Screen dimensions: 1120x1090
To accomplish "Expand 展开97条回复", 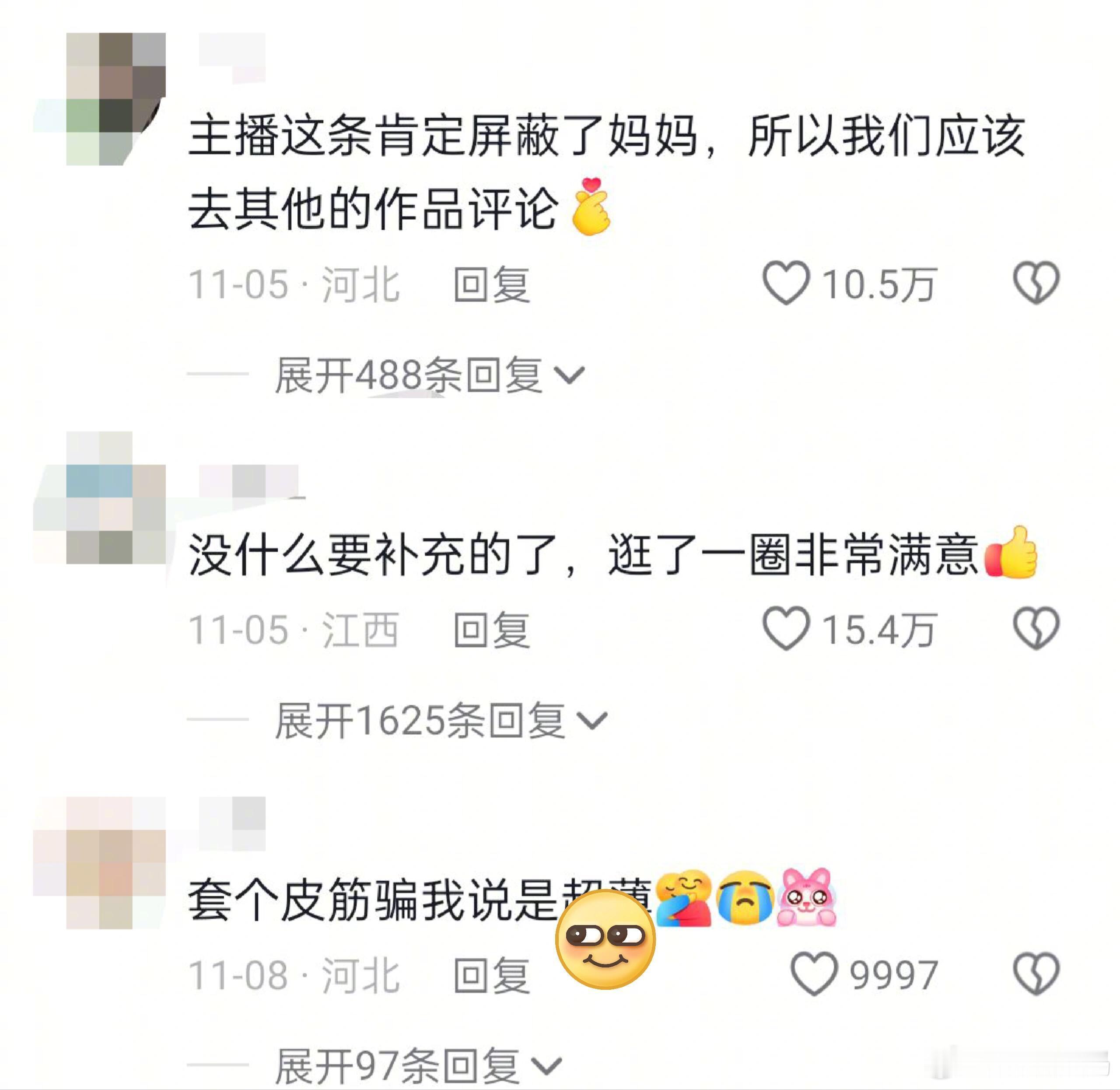I will point(418,1066).
